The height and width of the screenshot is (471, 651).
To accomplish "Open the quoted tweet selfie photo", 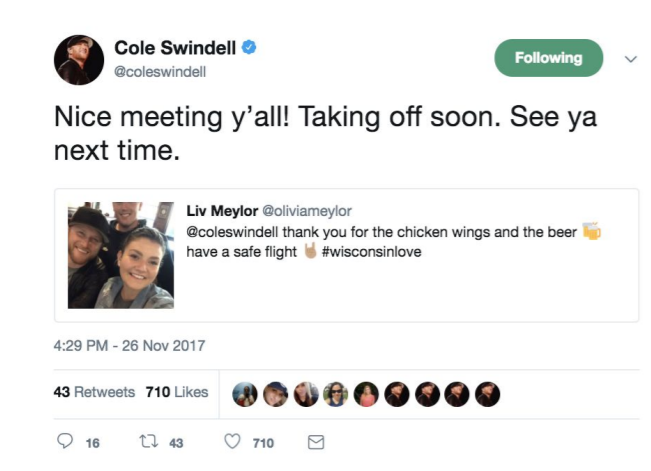I will [121, 255].
